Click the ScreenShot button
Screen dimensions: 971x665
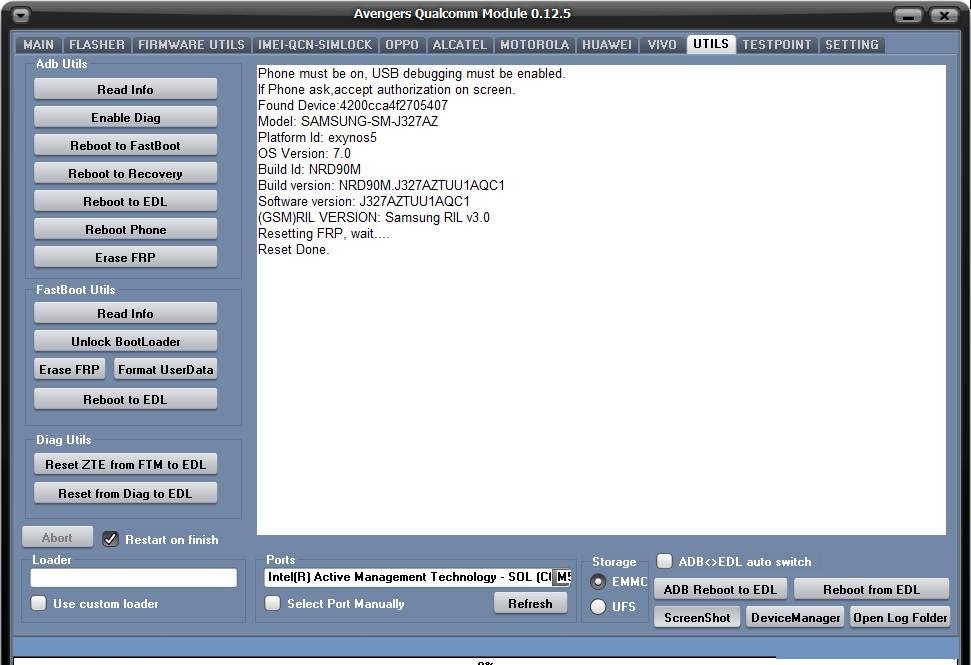[x=697, y=617]
